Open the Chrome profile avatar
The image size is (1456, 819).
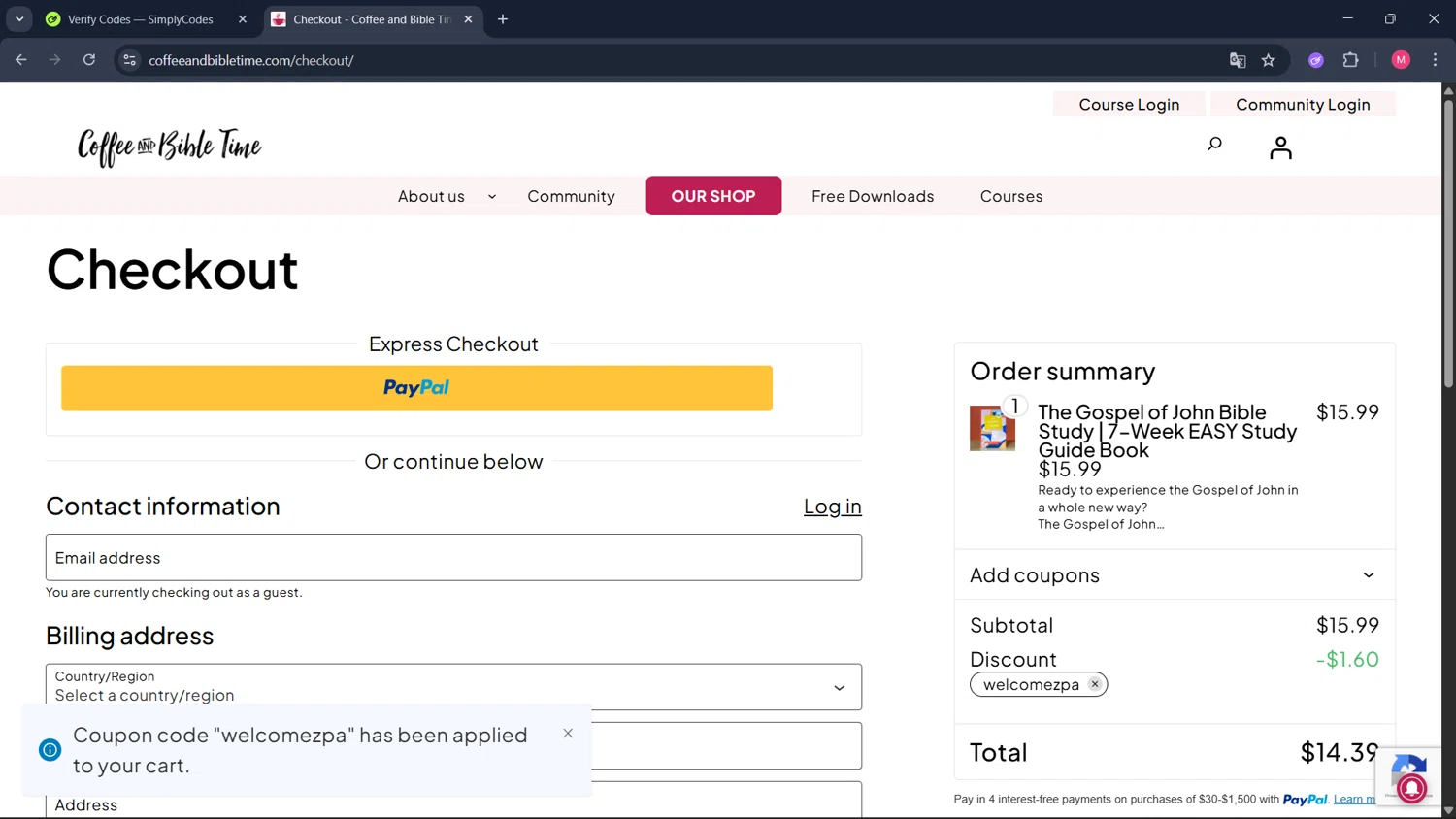[x=1401, y=60]
